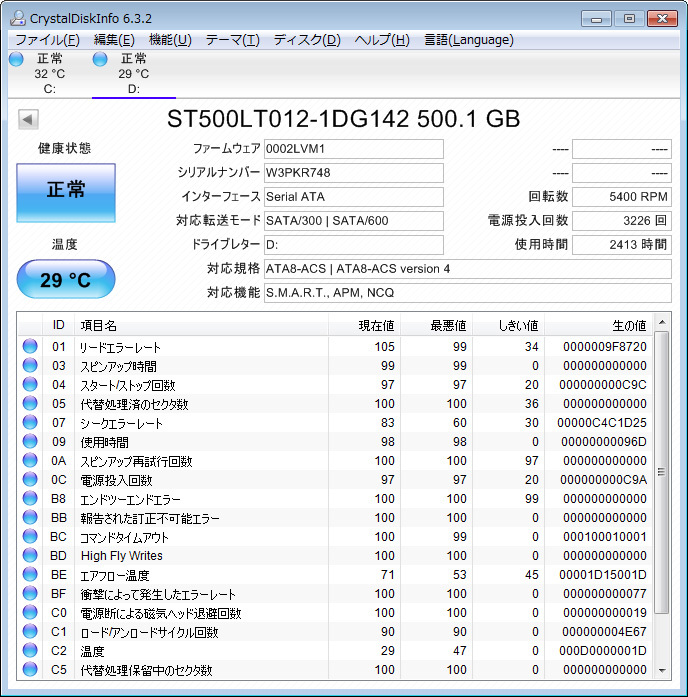Screen dimensions: 688x697
Task: Click the serial number field W3PKR748
Action: click(x=354, y=173)
